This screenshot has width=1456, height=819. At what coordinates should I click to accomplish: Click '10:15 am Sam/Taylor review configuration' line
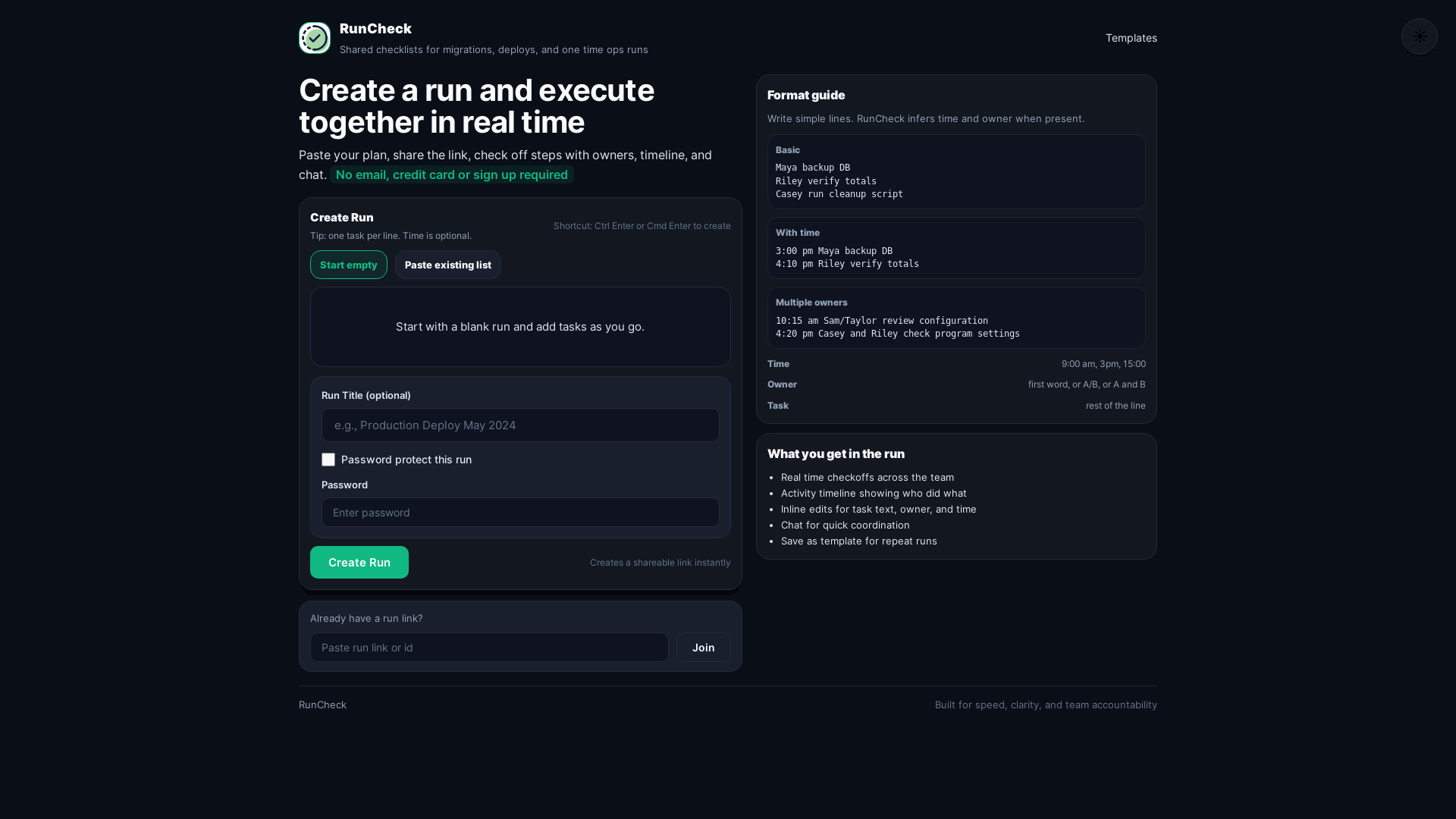coord(882,321)
